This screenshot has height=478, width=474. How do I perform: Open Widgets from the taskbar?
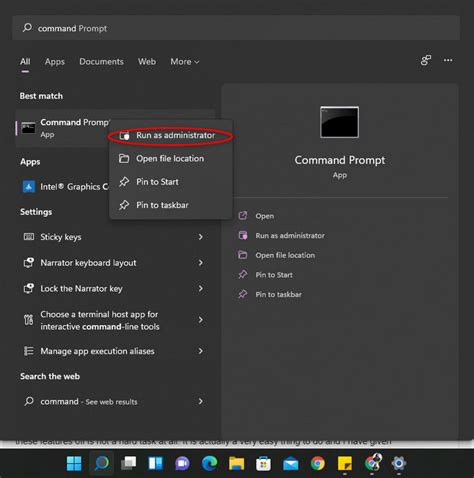[x=155, y=464]
